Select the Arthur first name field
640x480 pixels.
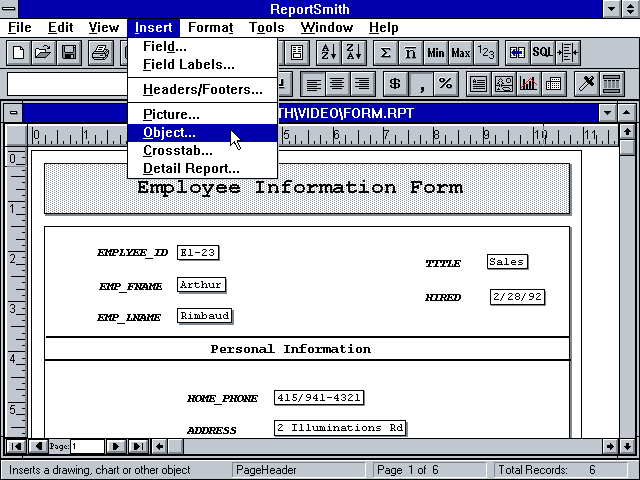pos(201,284)
